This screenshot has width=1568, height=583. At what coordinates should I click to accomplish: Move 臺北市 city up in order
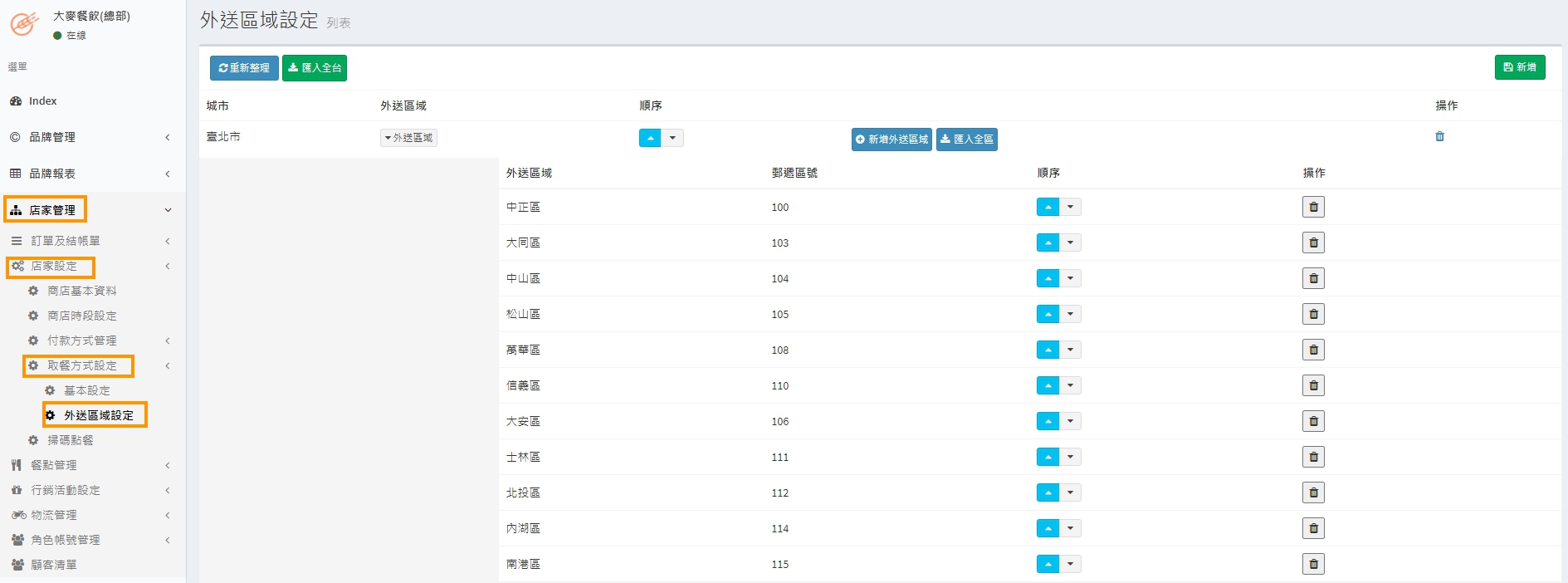(650, 138)
